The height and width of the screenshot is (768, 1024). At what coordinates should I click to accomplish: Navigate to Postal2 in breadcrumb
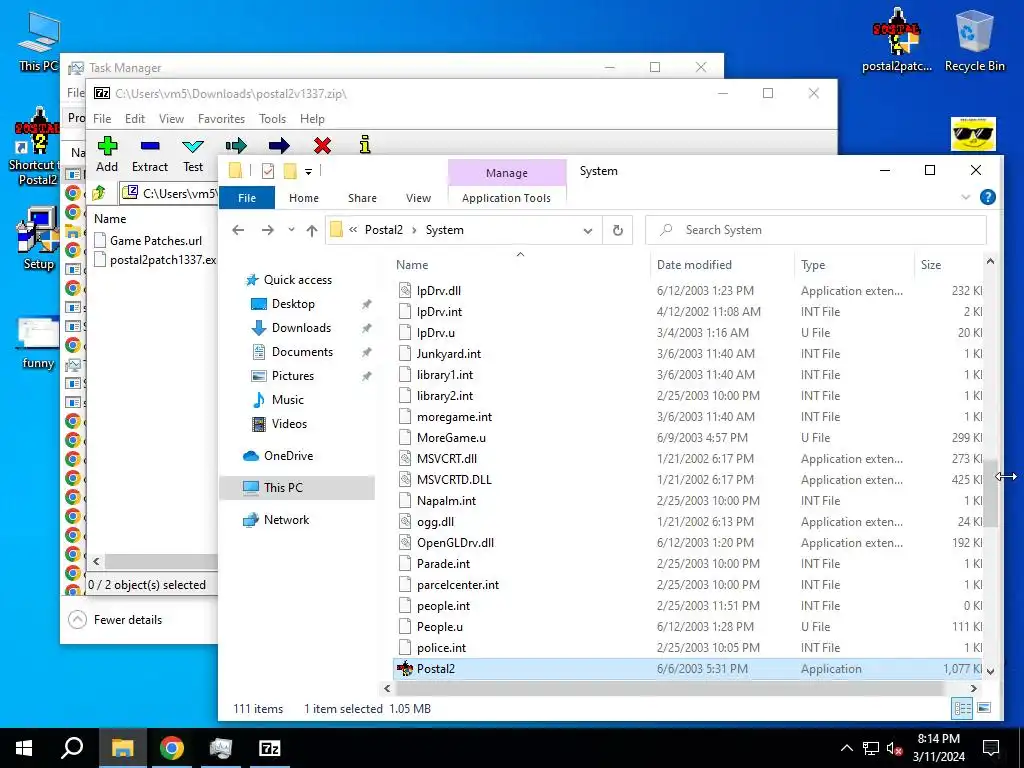[383, 230]
